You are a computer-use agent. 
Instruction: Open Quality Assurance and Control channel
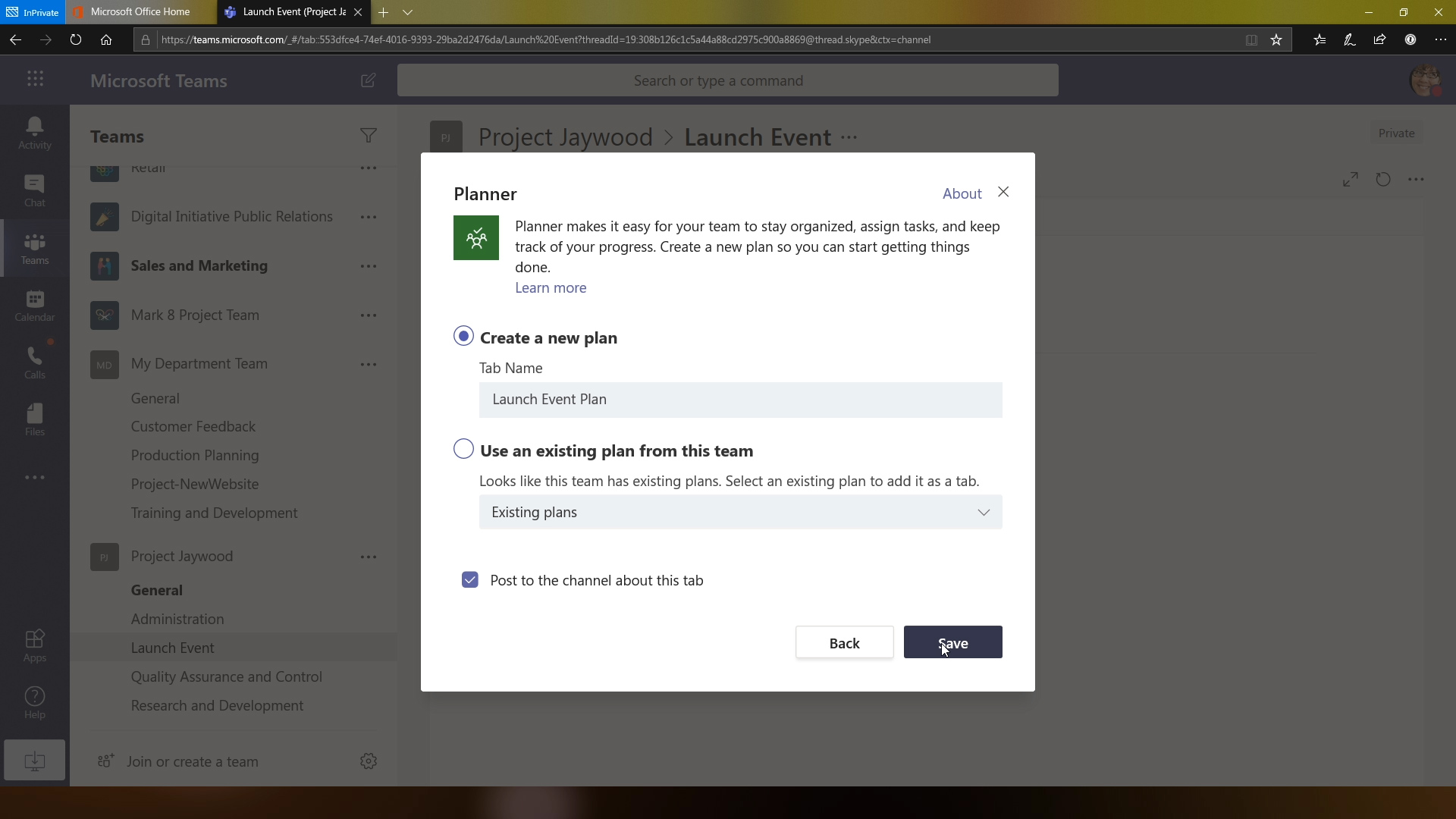click(226, 676)
